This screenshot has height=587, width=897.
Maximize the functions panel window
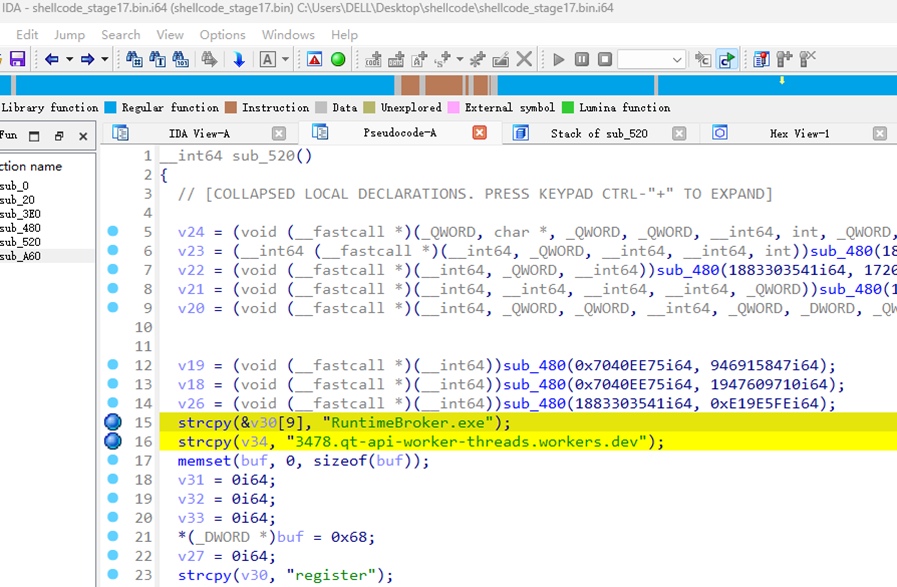[x=34, y=136]
